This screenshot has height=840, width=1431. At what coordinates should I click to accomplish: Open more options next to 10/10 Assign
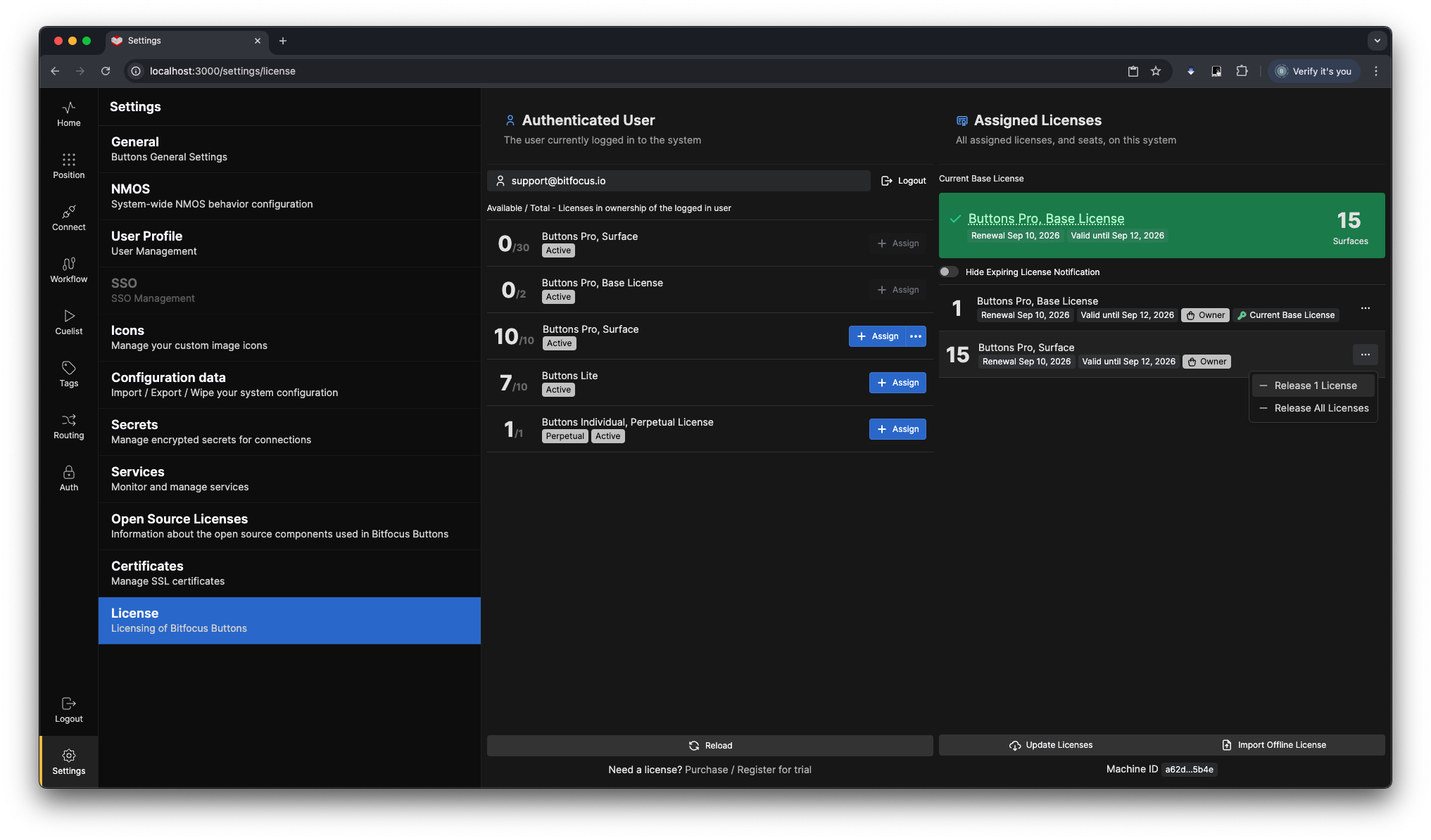[916, 336]
